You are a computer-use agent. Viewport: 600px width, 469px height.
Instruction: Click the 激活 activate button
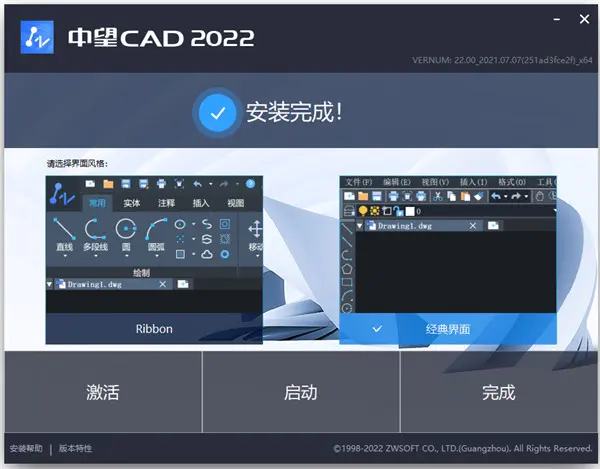coord(103,392)
